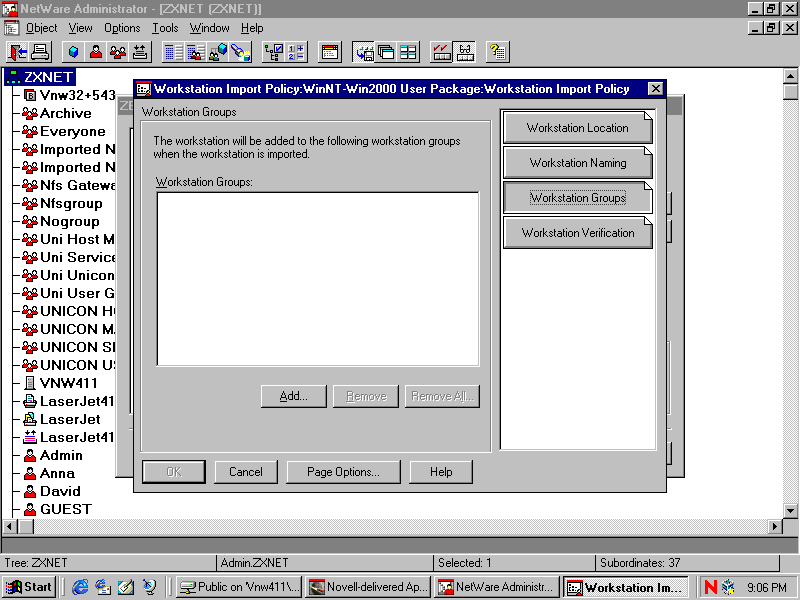
Task: Select the Vnw32+543 tree item
Action: tap(78, 95)
